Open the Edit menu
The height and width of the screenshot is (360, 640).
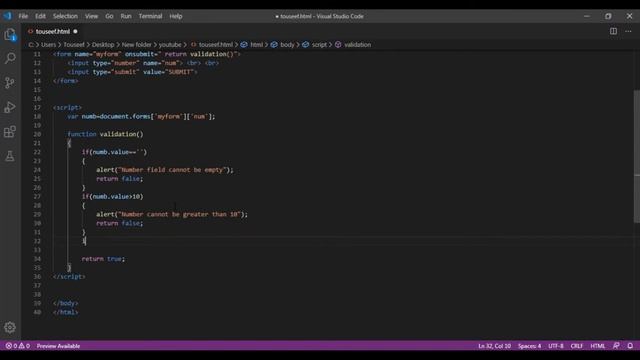coord(40,16)
